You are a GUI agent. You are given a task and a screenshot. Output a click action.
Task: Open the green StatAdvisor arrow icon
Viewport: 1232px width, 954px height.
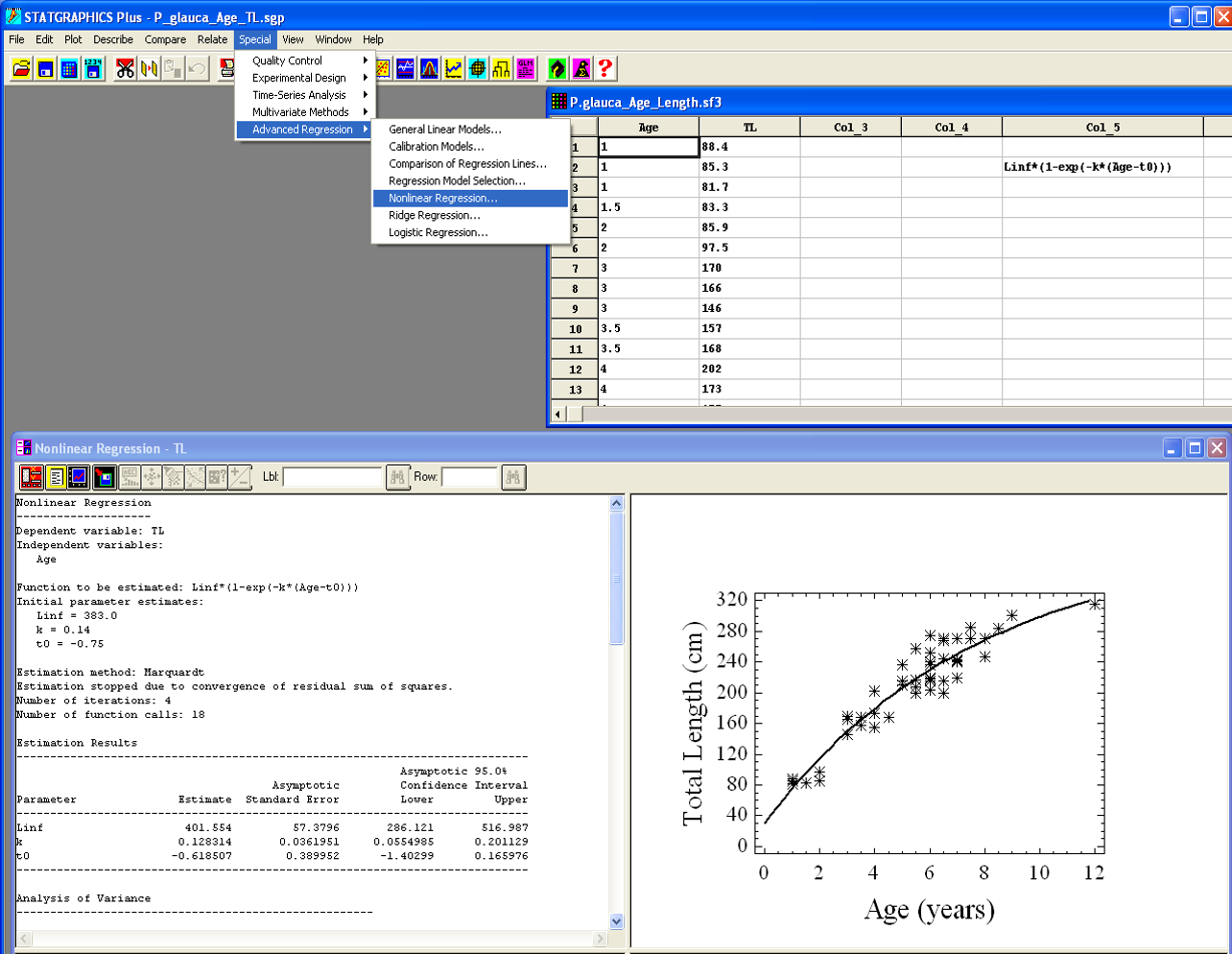click(557, 68)
